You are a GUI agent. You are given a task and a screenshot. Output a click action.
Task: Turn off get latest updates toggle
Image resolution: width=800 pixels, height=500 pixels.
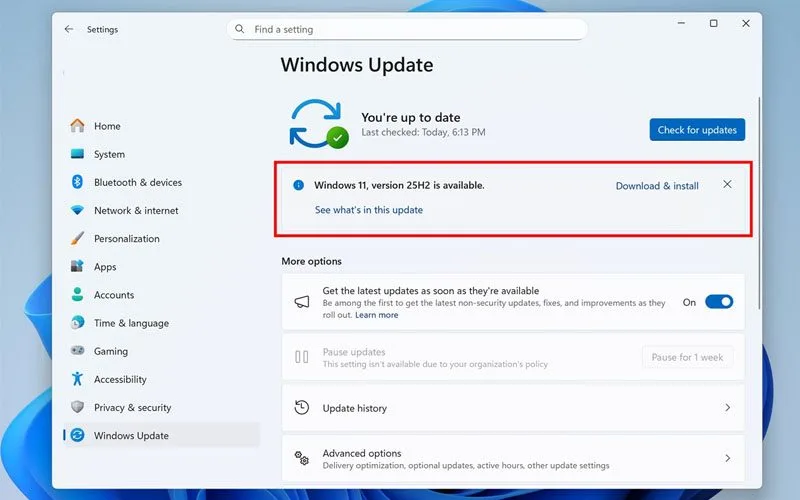coord(719,302)
